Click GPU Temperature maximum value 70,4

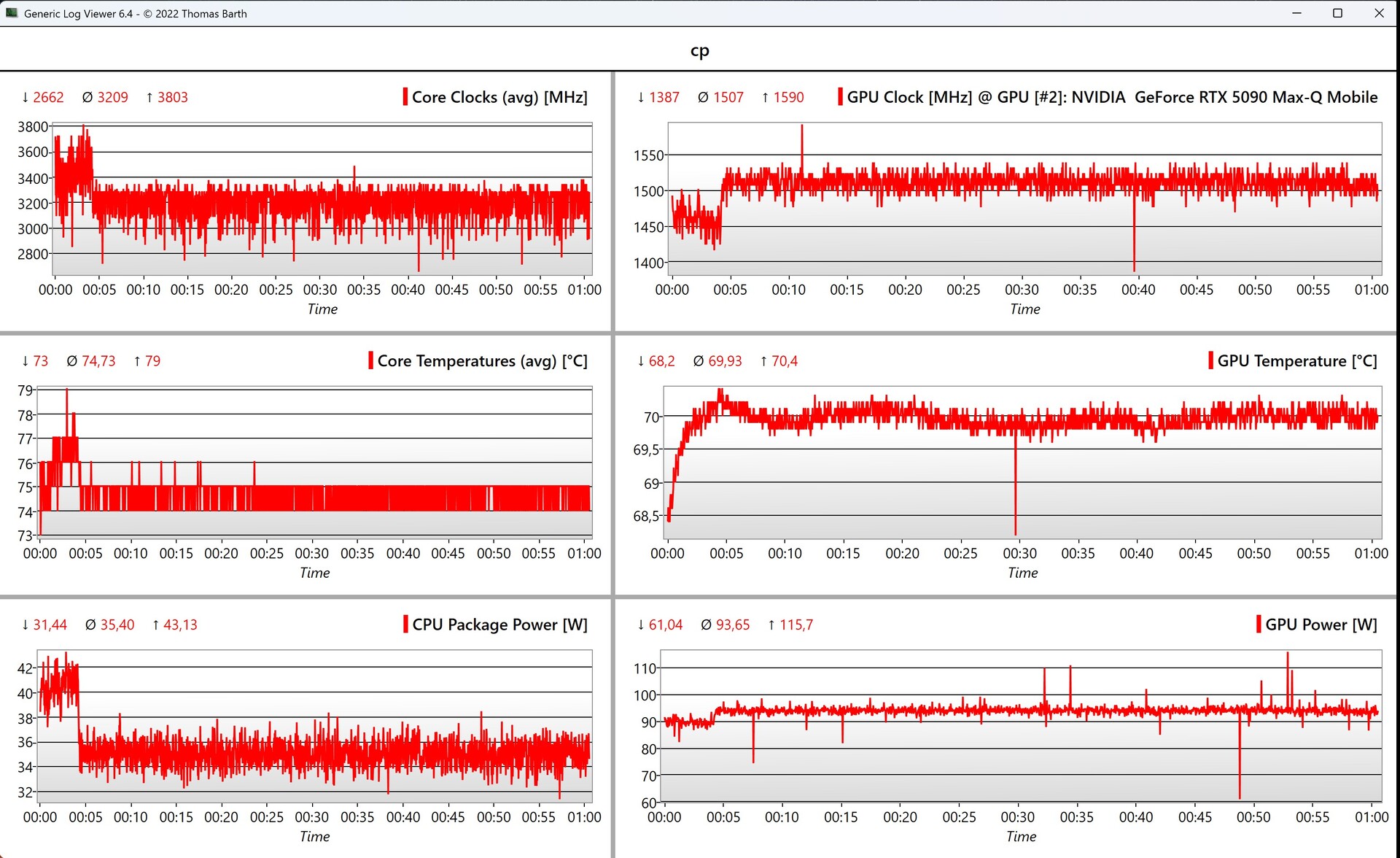(x=784, y=360)
